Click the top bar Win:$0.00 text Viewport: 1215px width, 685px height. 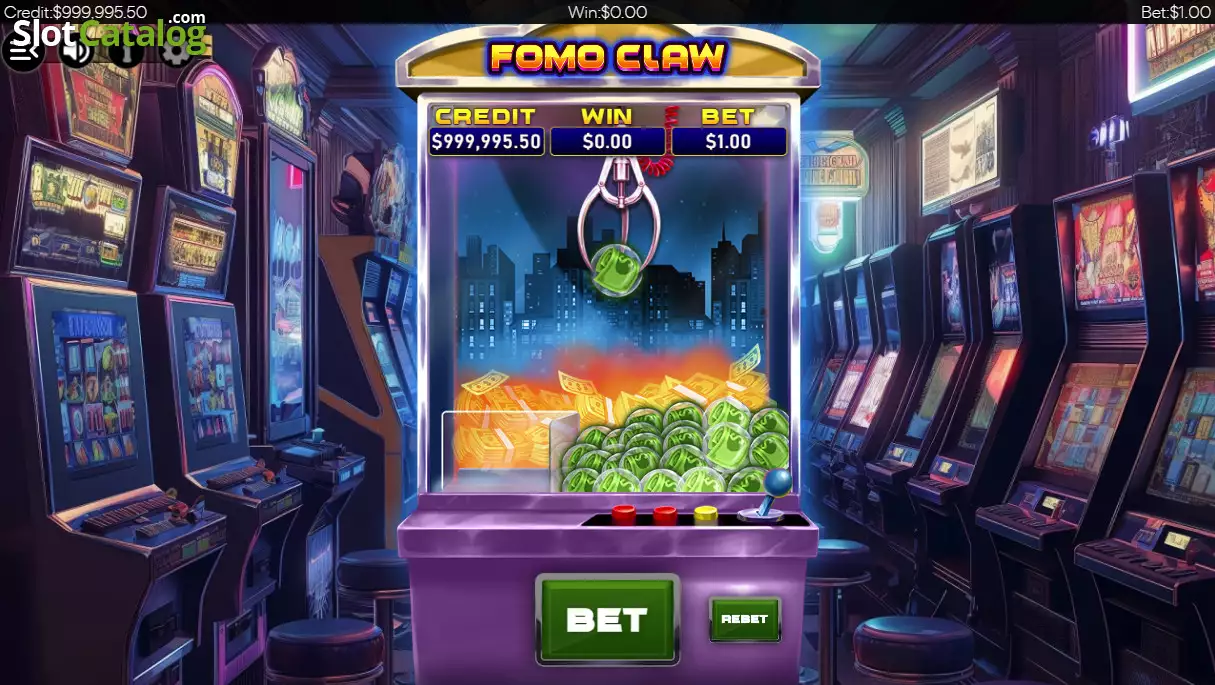tap(607, 12)
